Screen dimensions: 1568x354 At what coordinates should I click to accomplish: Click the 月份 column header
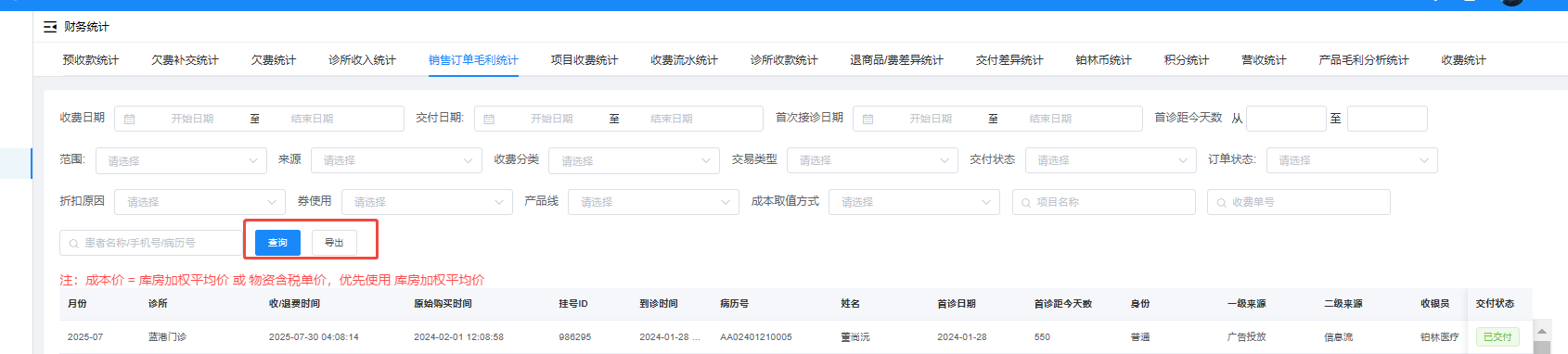tap(77, 304)
